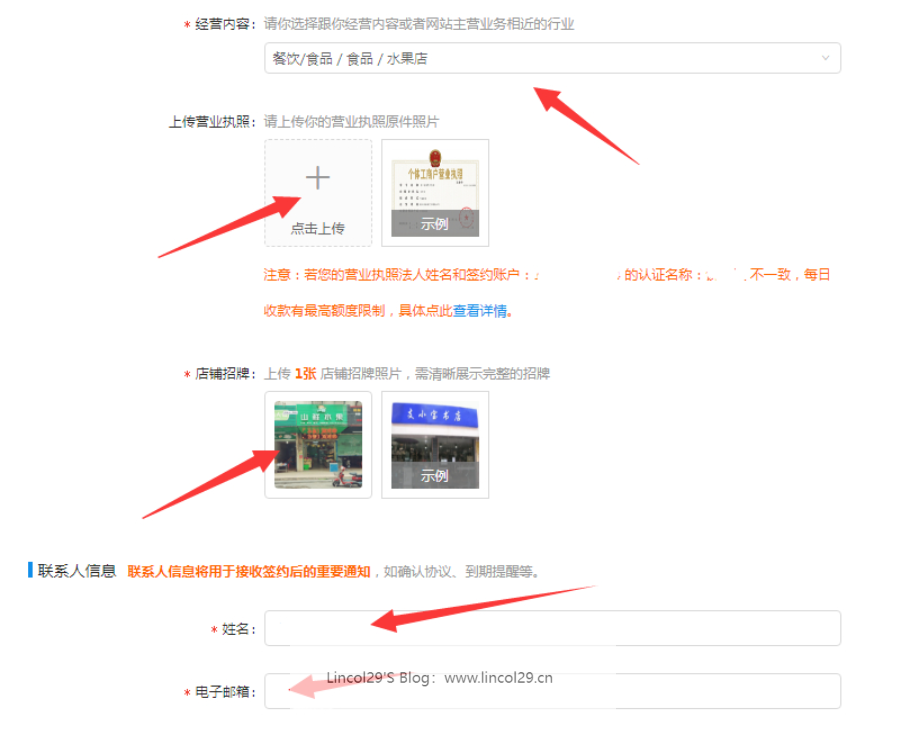Focus the 姓名 input field

(552, 629)
